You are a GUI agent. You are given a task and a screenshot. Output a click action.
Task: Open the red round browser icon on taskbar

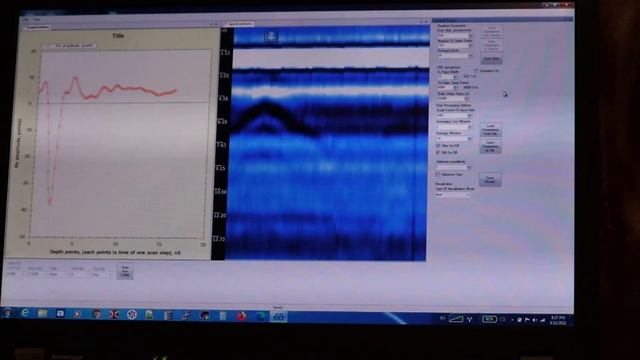pos(242,316)
